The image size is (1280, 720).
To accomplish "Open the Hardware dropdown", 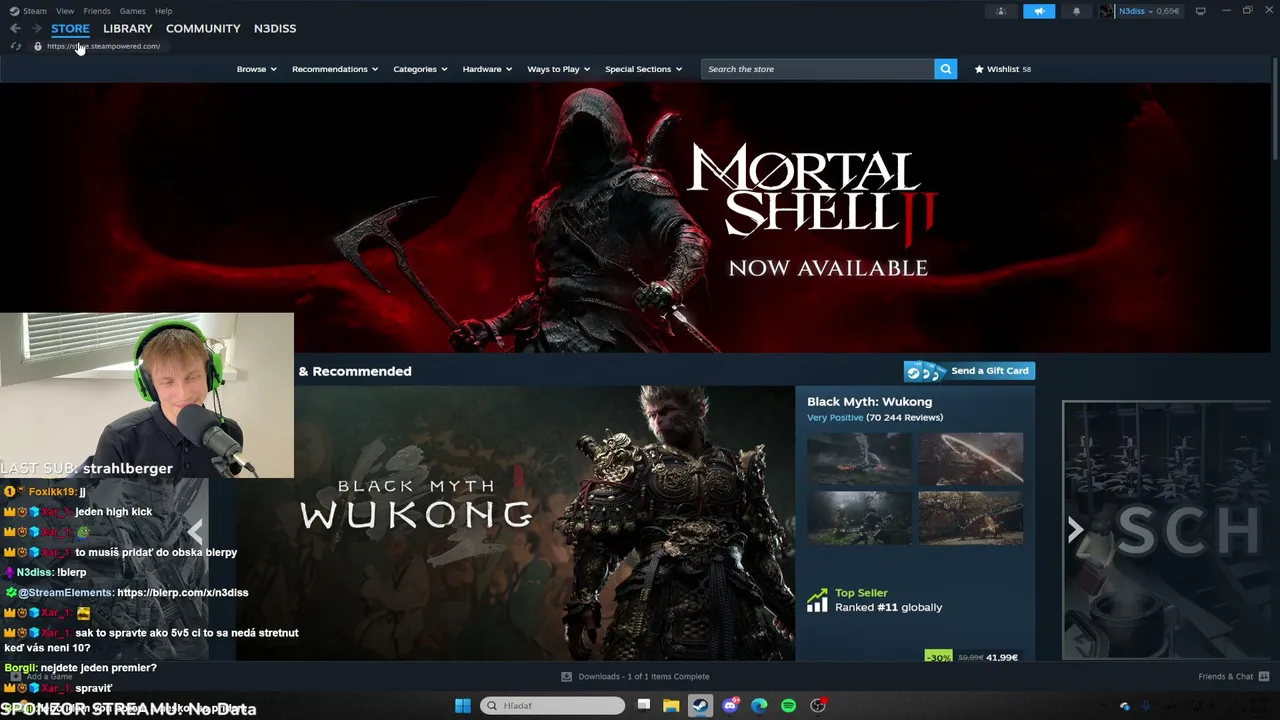I will coord(487,69).
